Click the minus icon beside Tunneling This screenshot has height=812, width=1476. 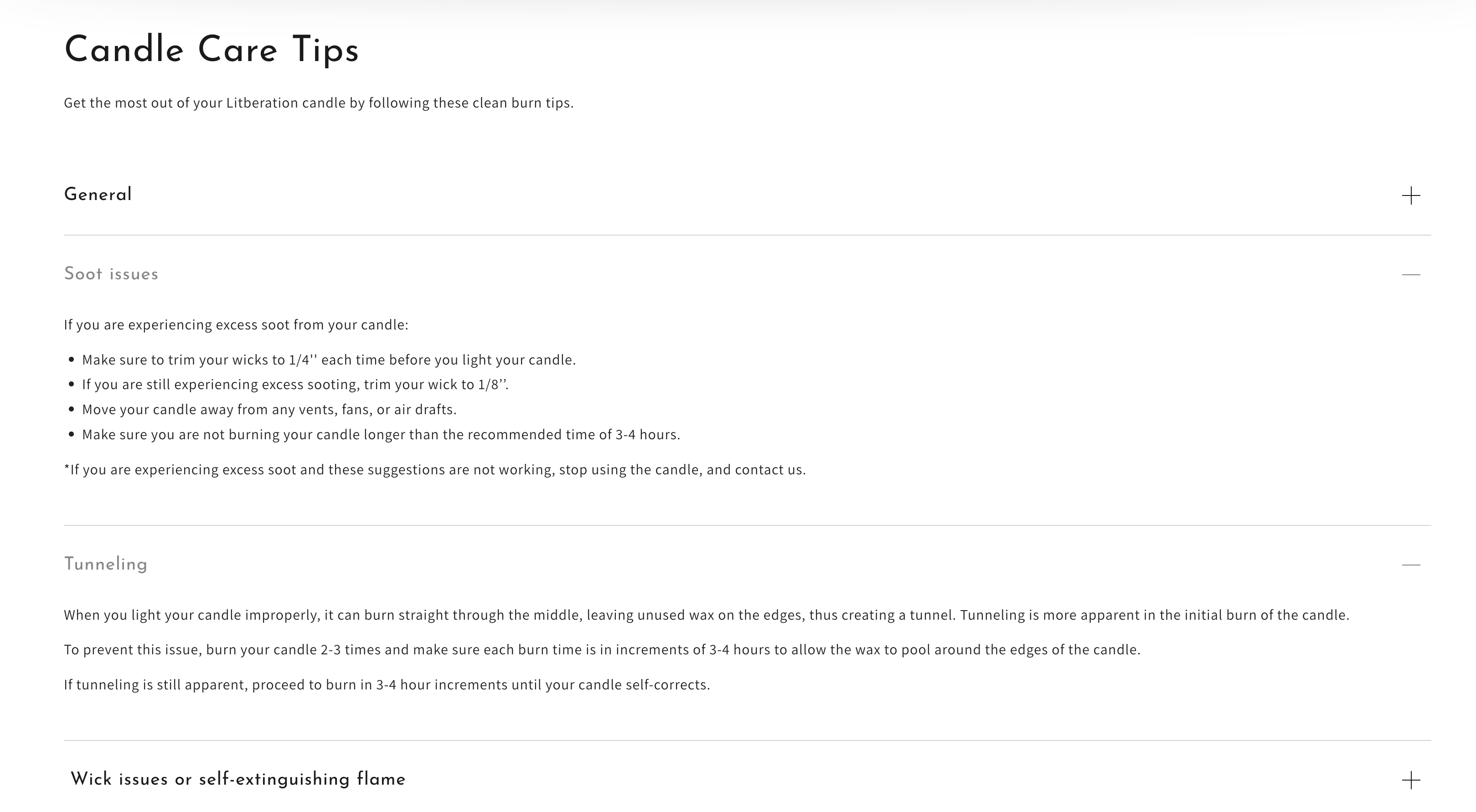point(1411,565)
